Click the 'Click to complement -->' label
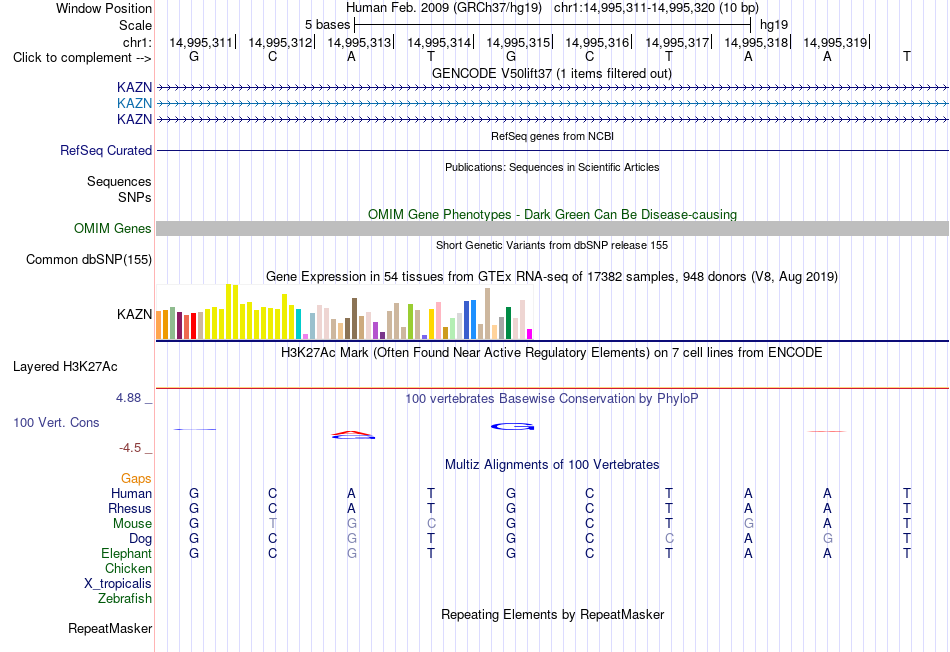 82,58
